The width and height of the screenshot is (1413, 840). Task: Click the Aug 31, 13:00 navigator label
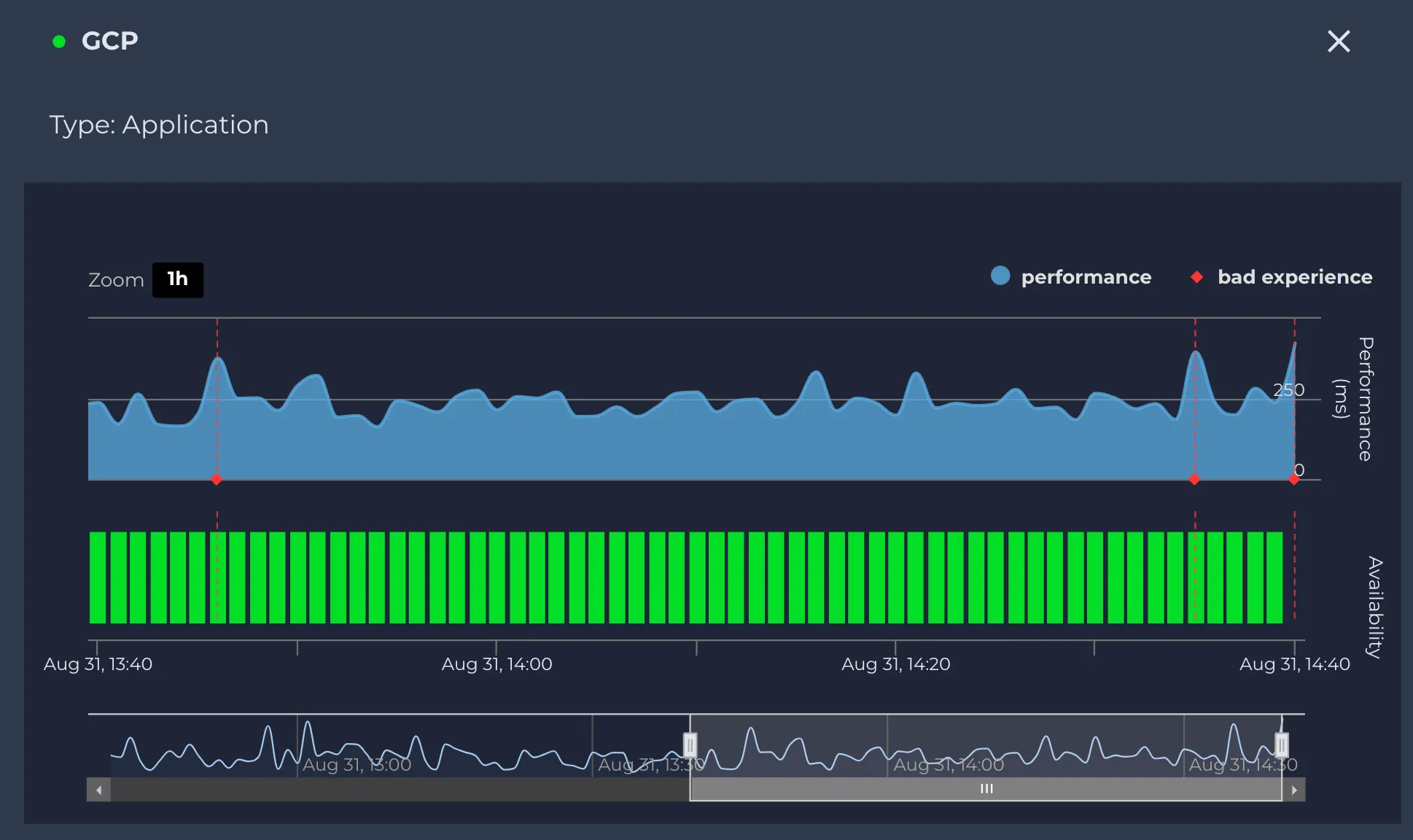(x=357, y=765)
